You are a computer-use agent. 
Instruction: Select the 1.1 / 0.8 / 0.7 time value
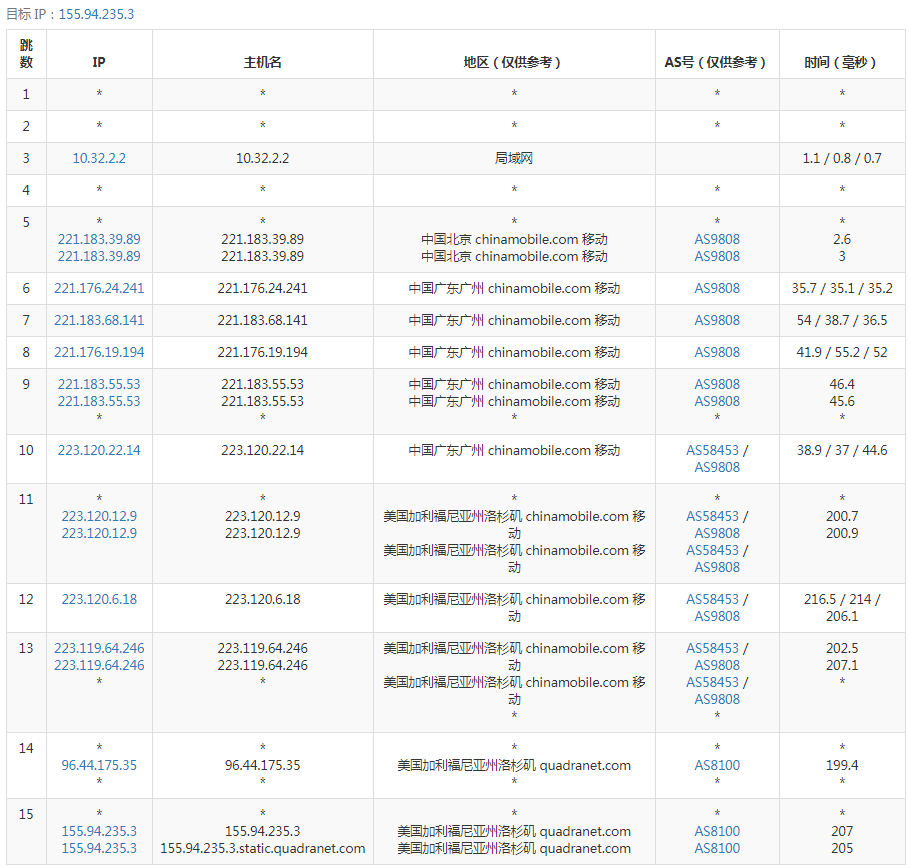pyautogui.click(x=842, y=158)
